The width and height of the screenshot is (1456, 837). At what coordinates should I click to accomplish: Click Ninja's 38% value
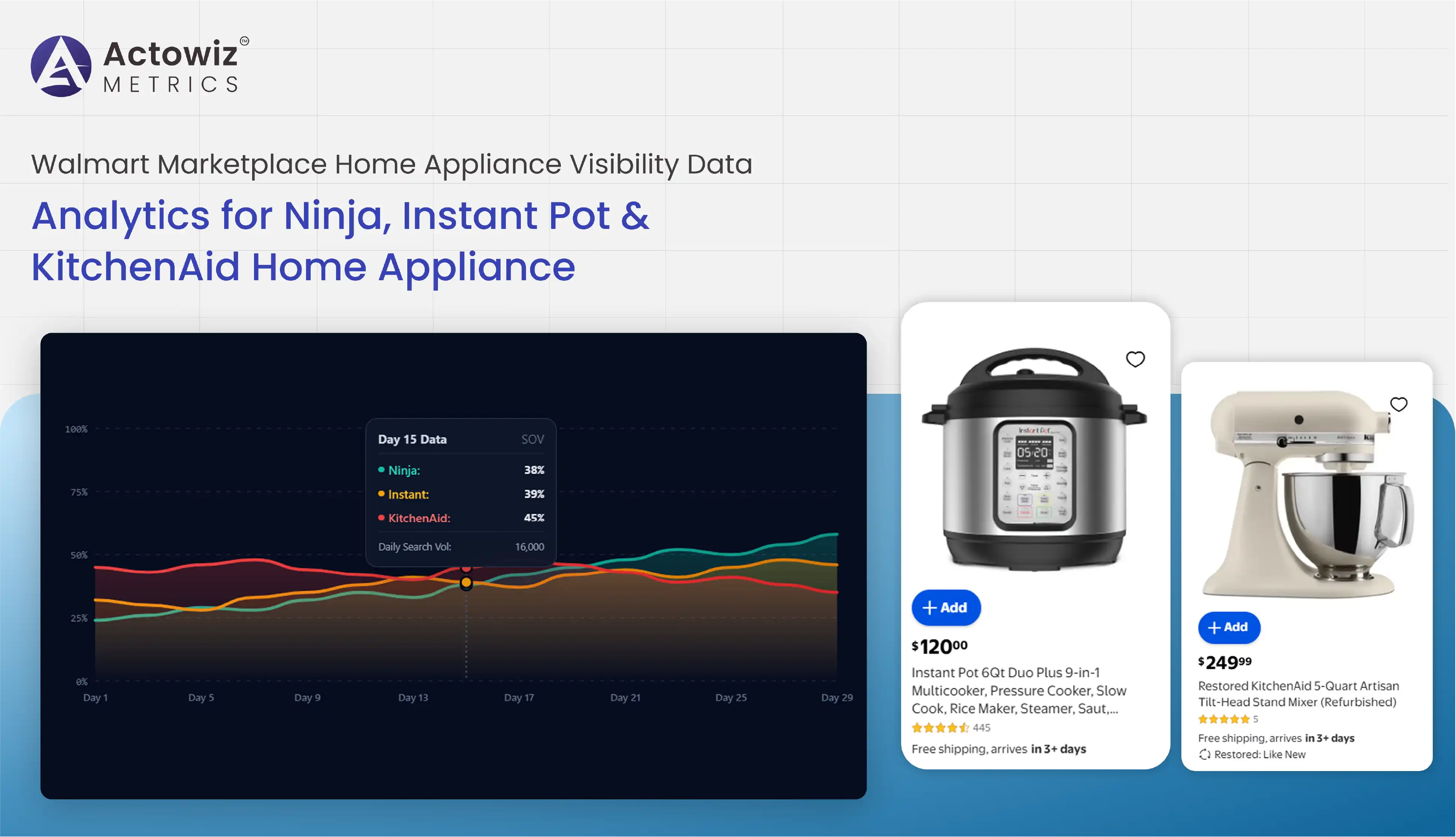pyautogui.click(x=534, y=470)
